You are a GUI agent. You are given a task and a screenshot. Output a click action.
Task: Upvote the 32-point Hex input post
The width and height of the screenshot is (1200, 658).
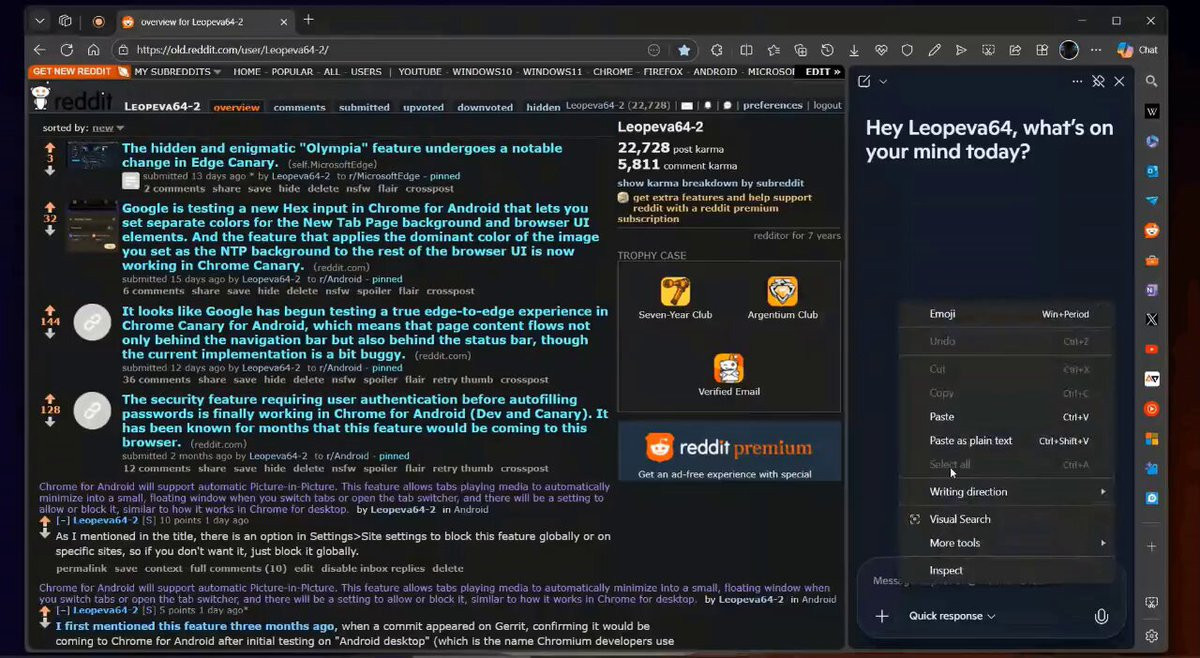coord(50,206)
